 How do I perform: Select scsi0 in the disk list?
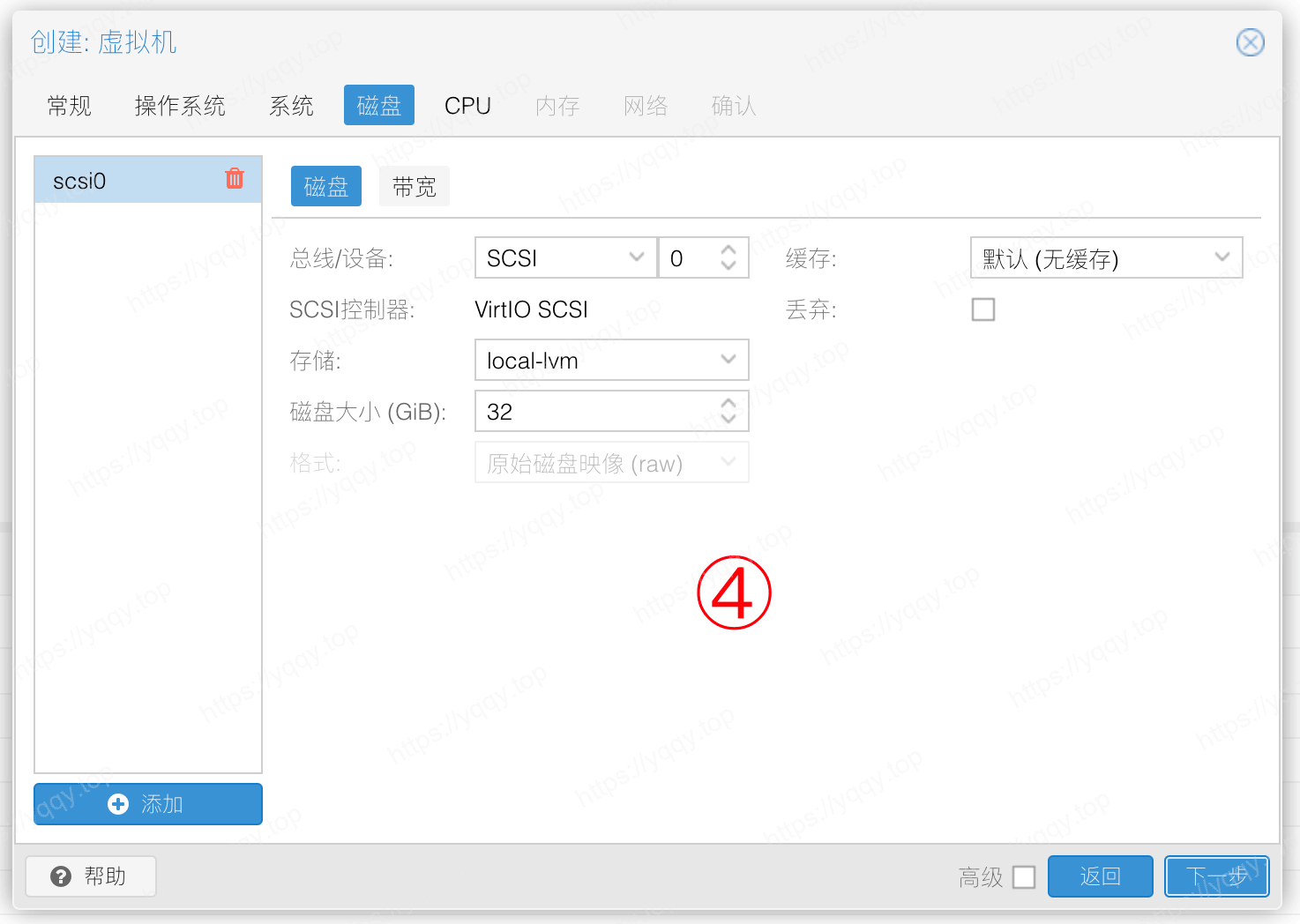(123, 181)
